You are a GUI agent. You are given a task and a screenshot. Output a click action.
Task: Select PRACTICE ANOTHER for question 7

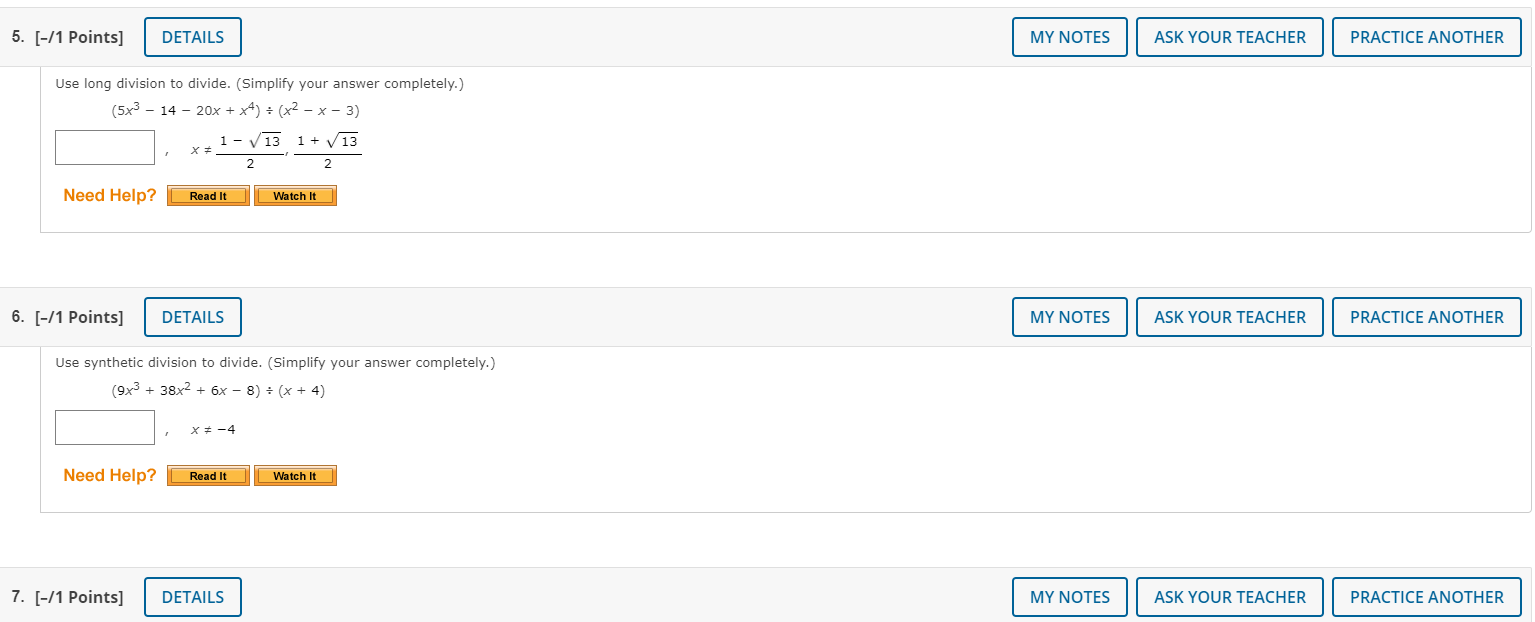click(x=1427, y=597)
